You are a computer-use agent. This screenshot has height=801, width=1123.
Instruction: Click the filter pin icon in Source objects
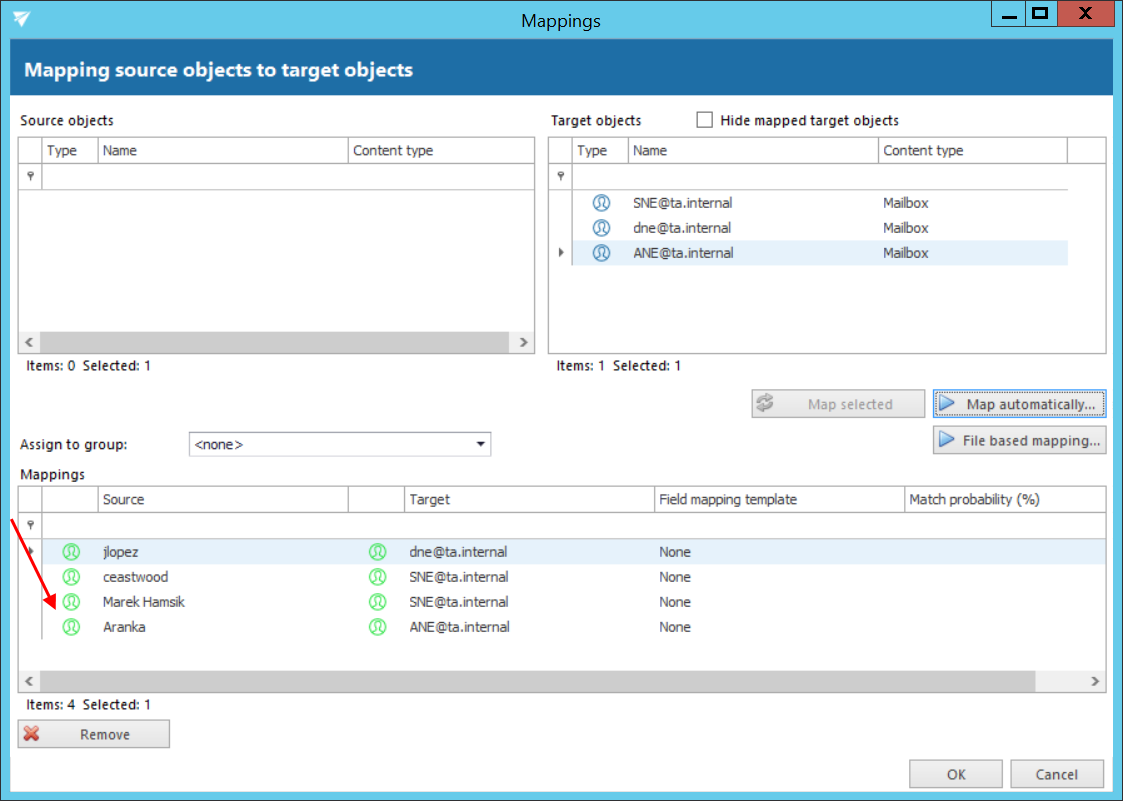pyautogui.click(x=31, y=176)
